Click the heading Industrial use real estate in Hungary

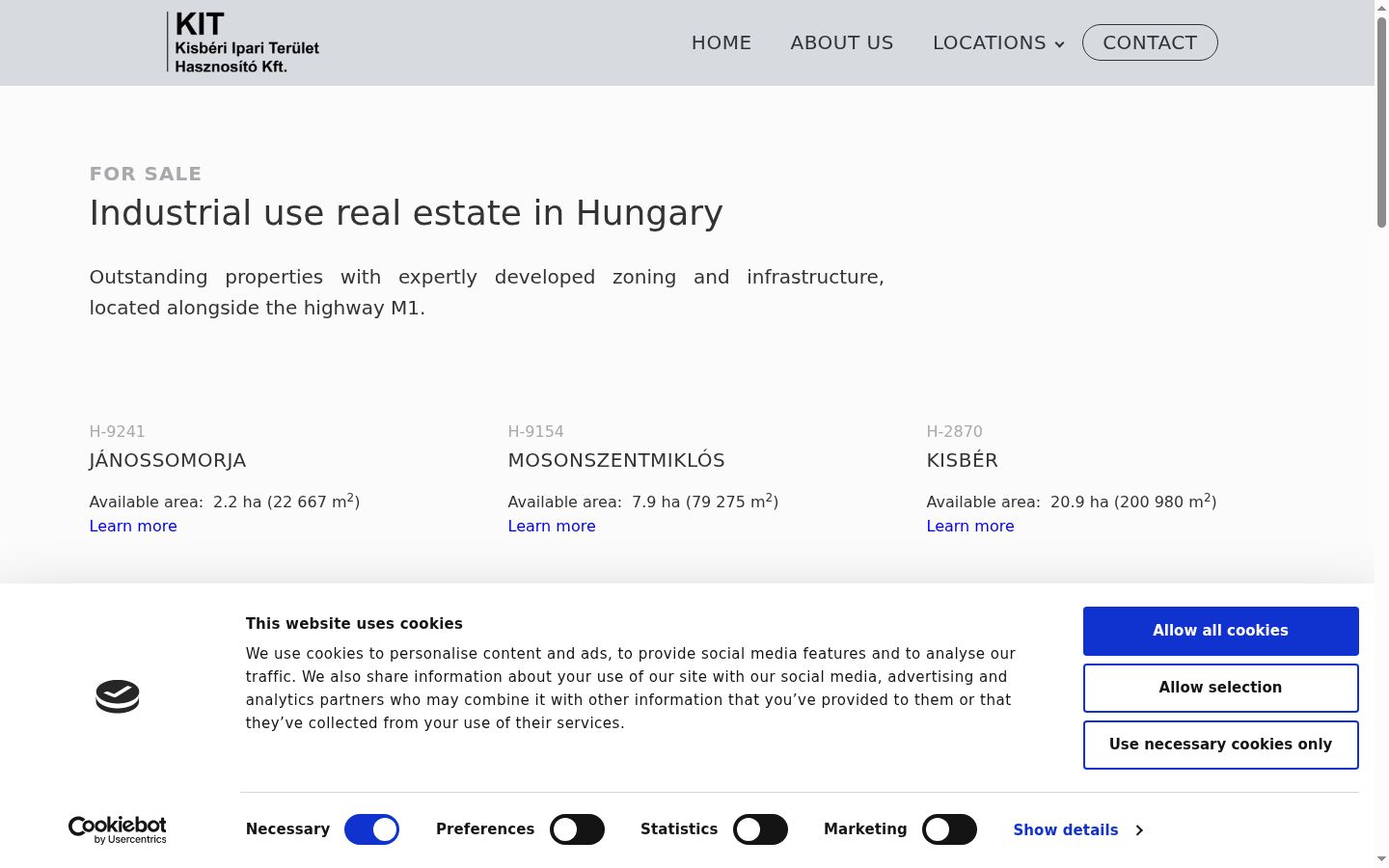point(406,212)
